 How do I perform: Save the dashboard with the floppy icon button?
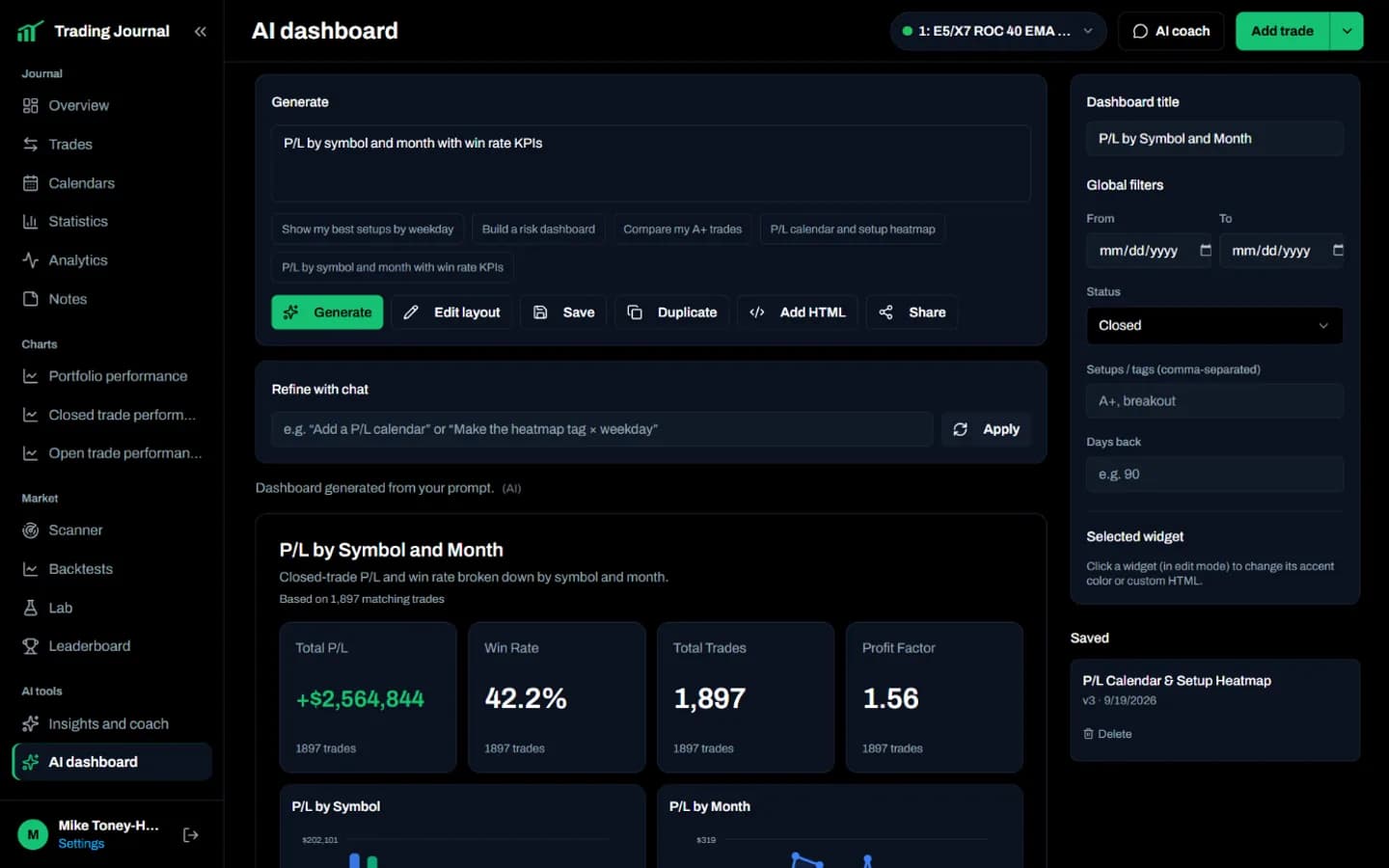click(563, 312)
